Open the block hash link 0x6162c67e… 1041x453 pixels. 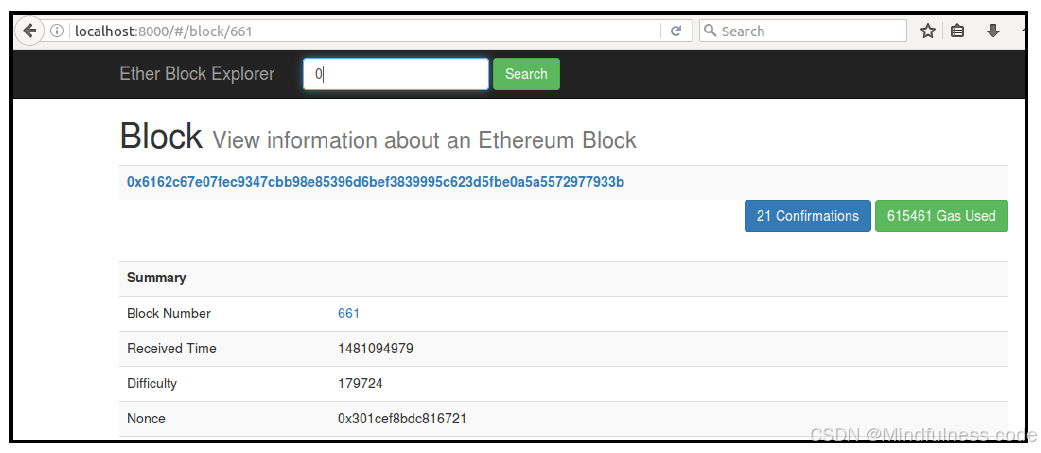(x=375, y=182)
